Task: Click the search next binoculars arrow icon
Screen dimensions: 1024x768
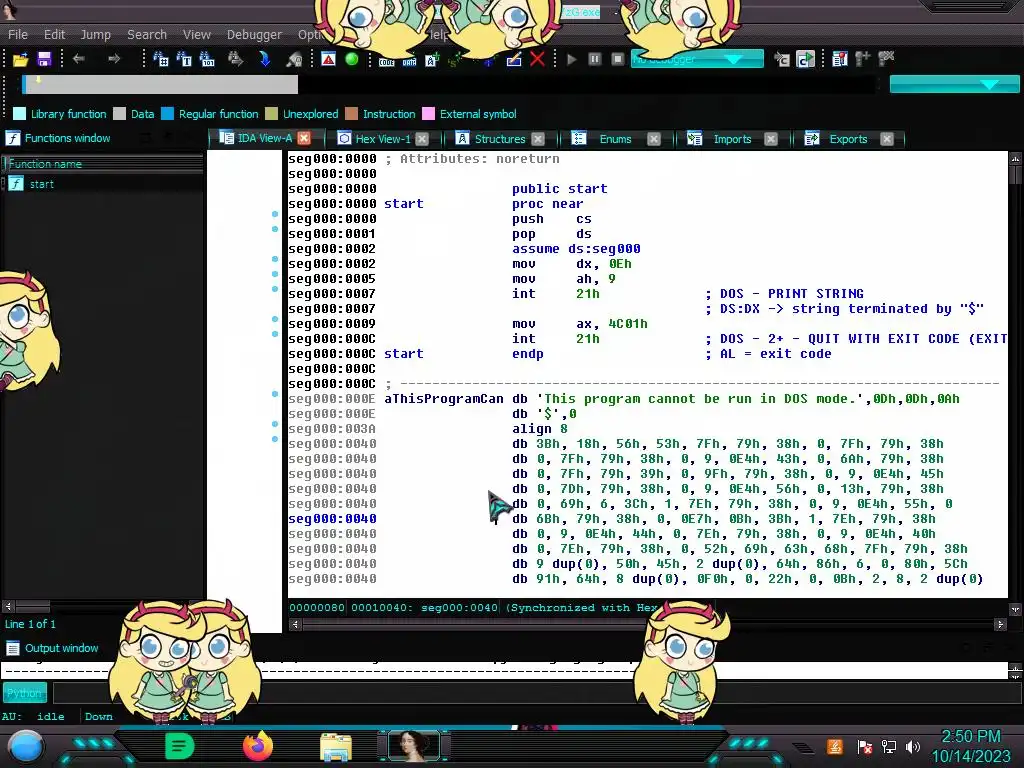Action: (235, 59)
